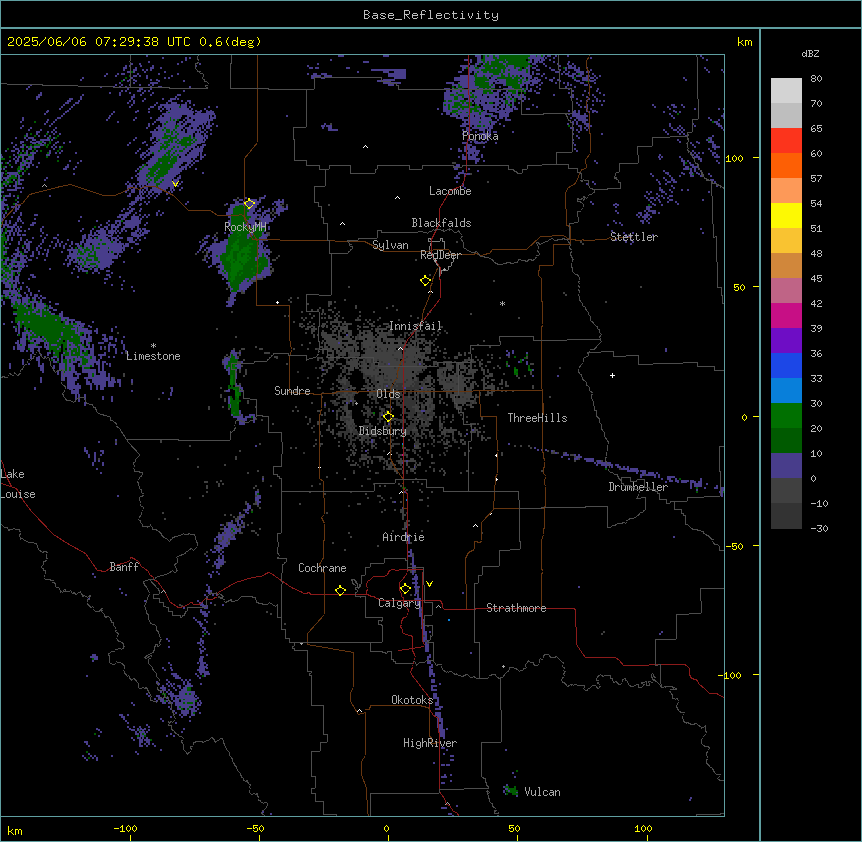862x842 pixels.
Task: Click the Cochrane label
Action: tap(322, 568)
